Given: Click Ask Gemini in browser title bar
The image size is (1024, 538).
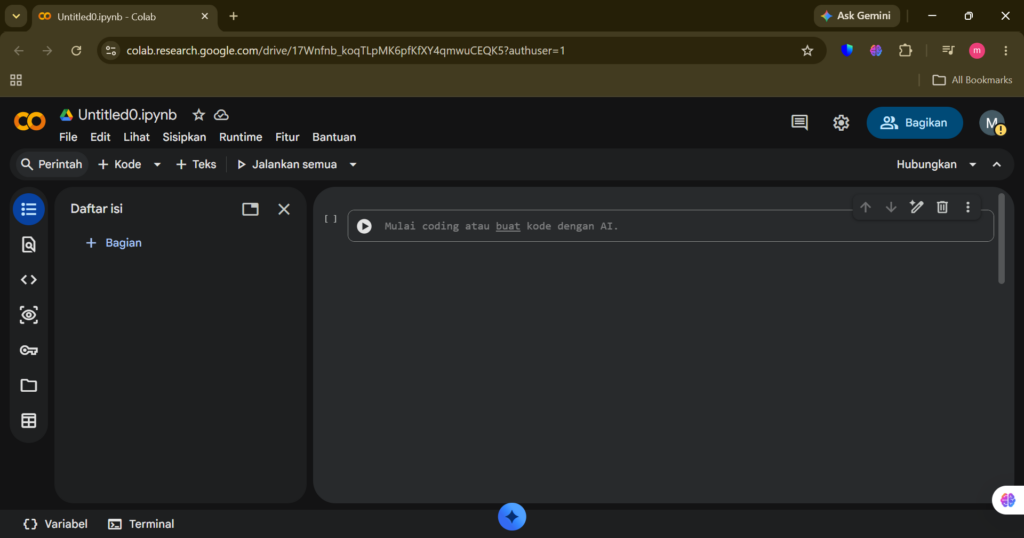Looking at the screenshot, I should 856,16.
